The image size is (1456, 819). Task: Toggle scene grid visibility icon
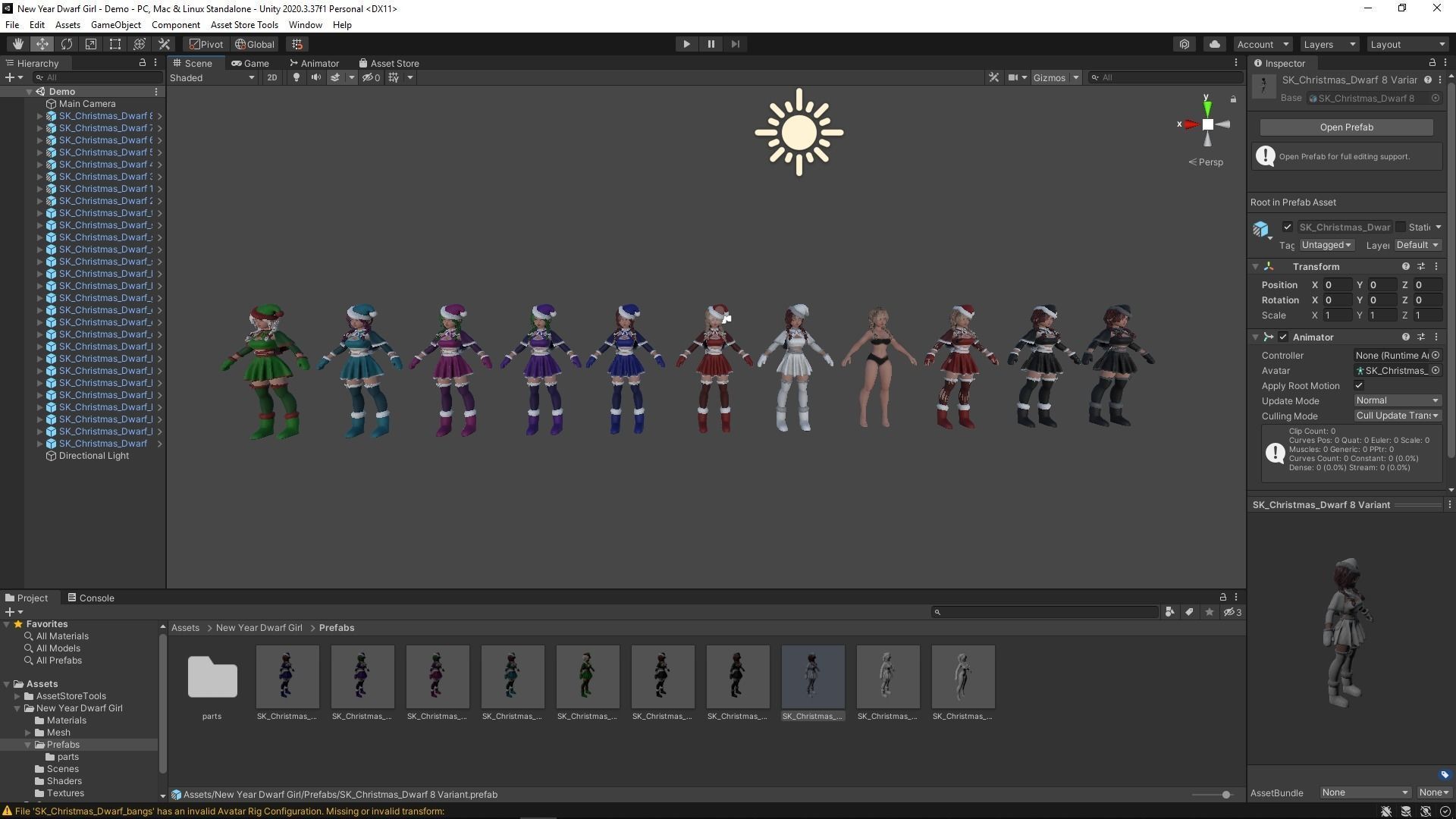point(394,77)
